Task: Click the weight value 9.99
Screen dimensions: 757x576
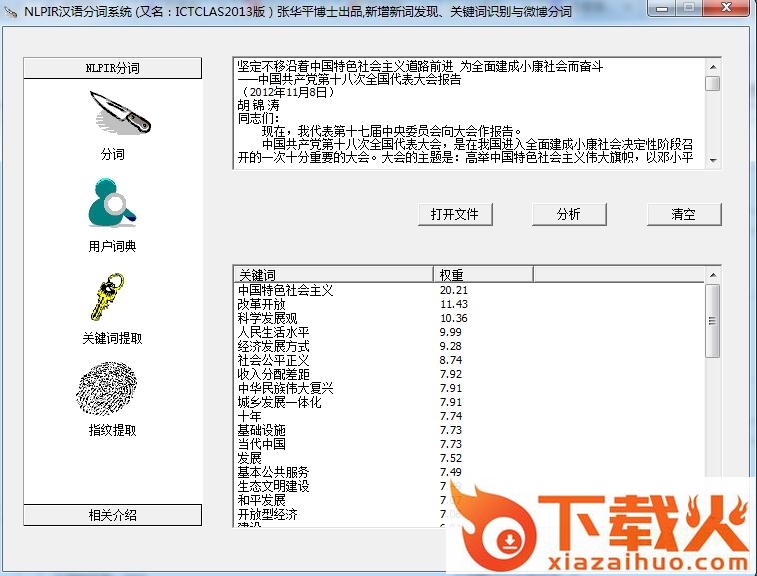Action: (450, 332)
